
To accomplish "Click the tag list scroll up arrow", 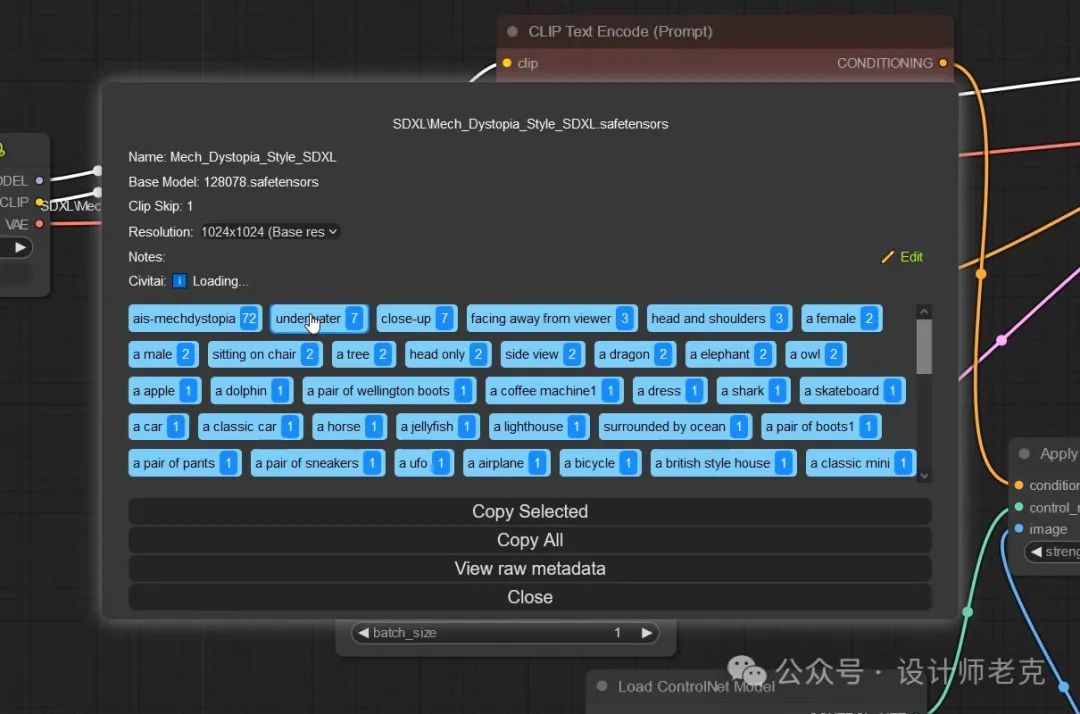I will (x=924, y=312).
